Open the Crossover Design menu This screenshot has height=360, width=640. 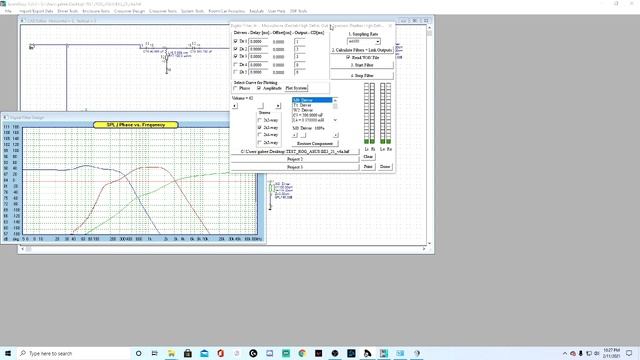pos(129,11)
